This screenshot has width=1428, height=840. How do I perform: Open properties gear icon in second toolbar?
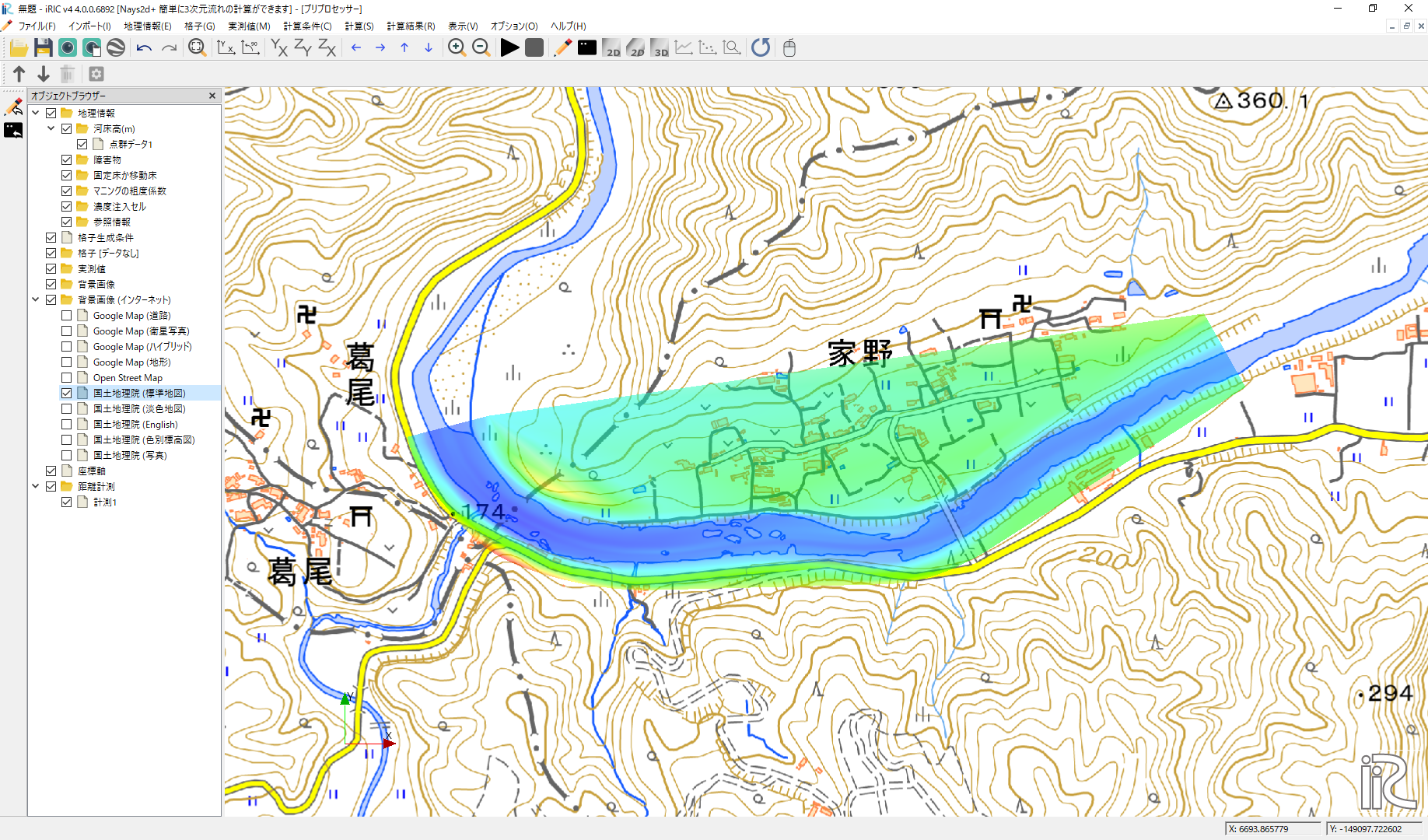click(x=96, y=74)
